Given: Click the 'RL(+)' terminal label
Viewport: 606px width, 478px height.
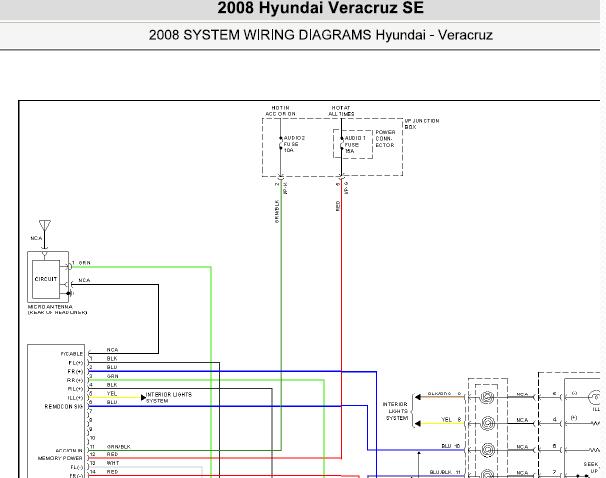Looking at the screenshot, I should point(75,389).
